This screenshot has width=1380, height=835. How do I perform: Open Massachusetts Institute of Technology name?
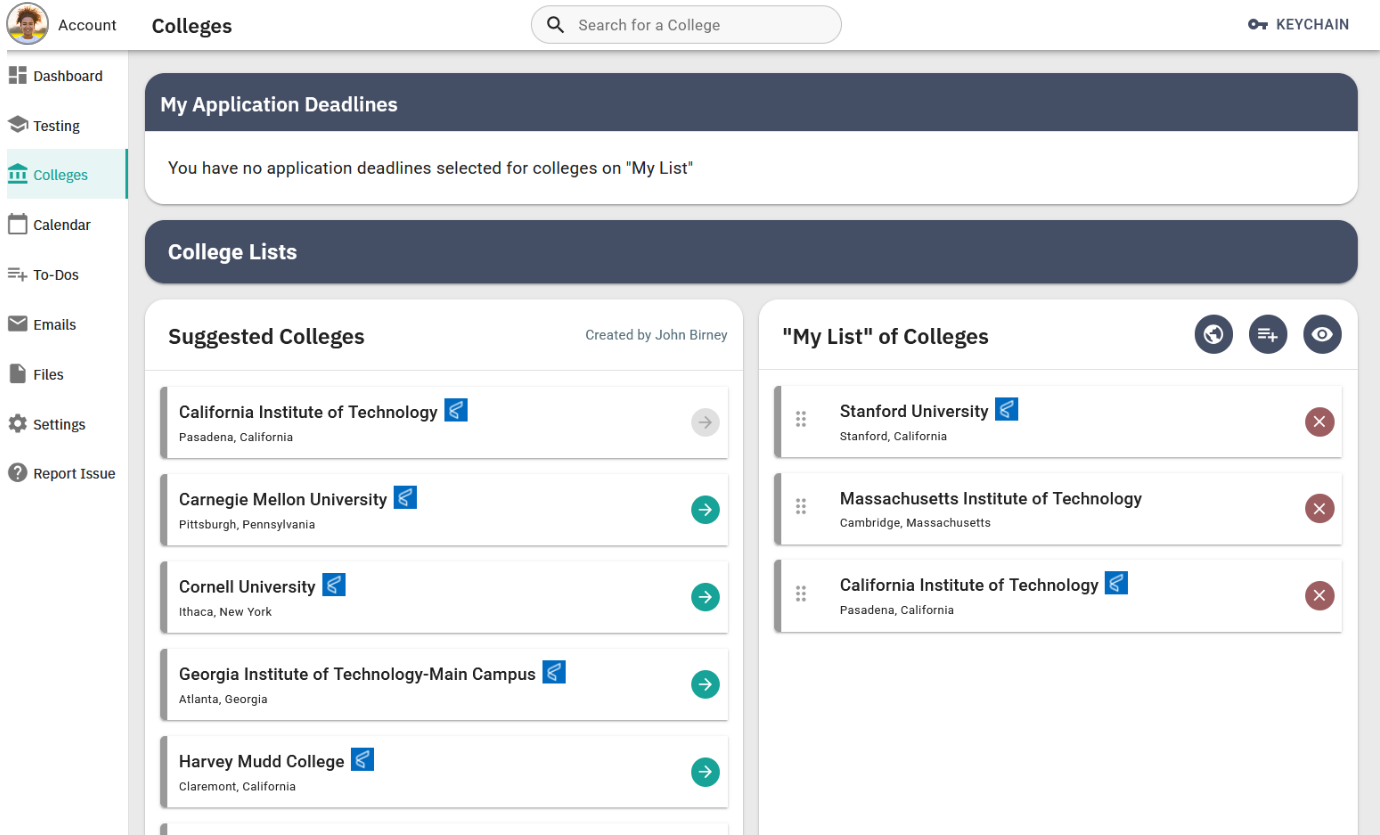[x=991, y=498]
